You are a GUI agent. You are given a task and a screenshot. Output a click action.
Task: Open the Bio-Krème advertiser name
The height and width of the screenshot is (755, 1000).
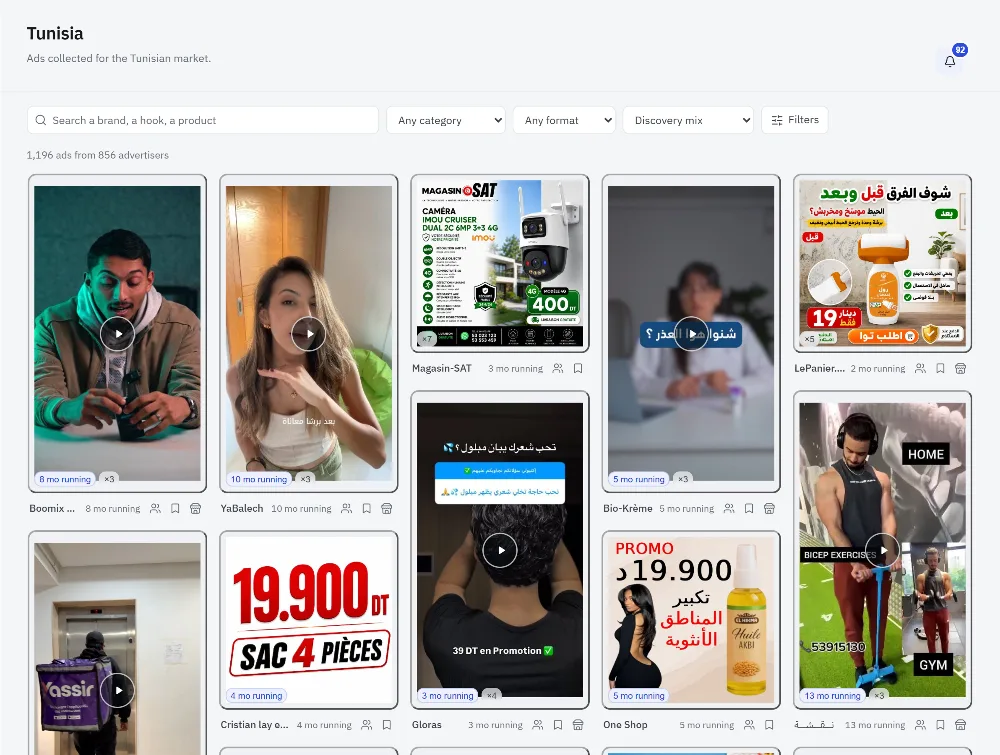tap(628, 508)
